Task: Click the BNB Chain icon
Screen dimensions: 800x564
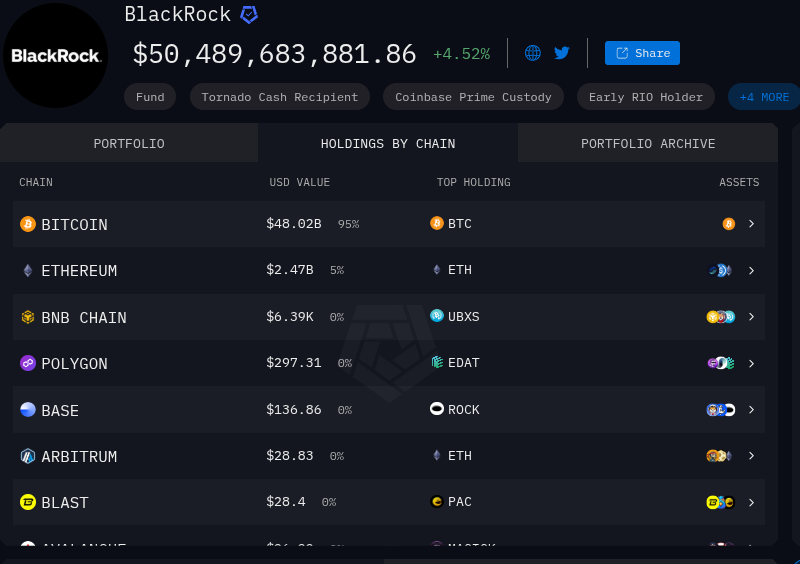Action: [x=28, y=317]
